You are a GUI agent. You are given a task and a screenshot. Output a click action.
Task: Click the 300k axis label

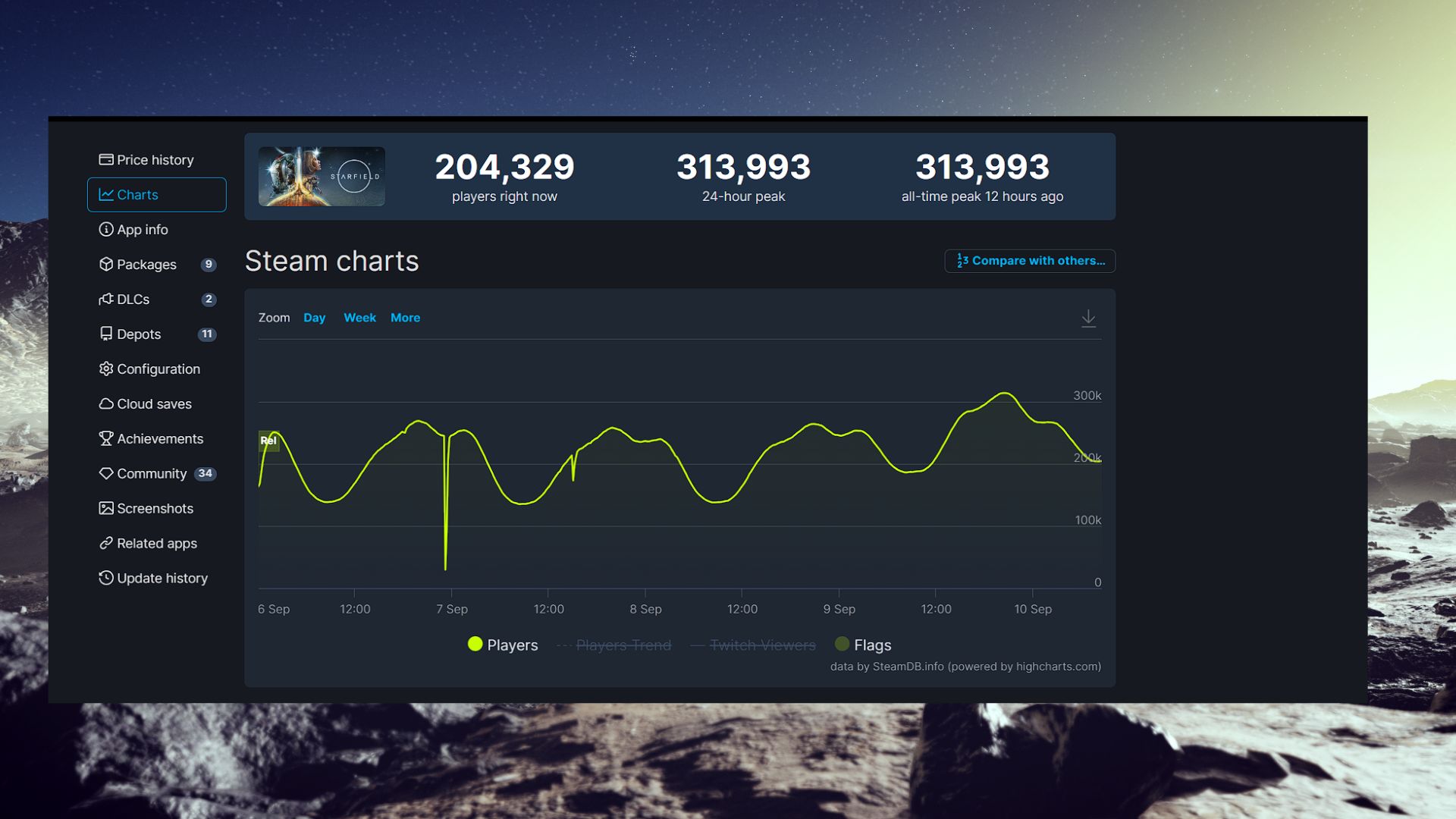point(1087,395)
